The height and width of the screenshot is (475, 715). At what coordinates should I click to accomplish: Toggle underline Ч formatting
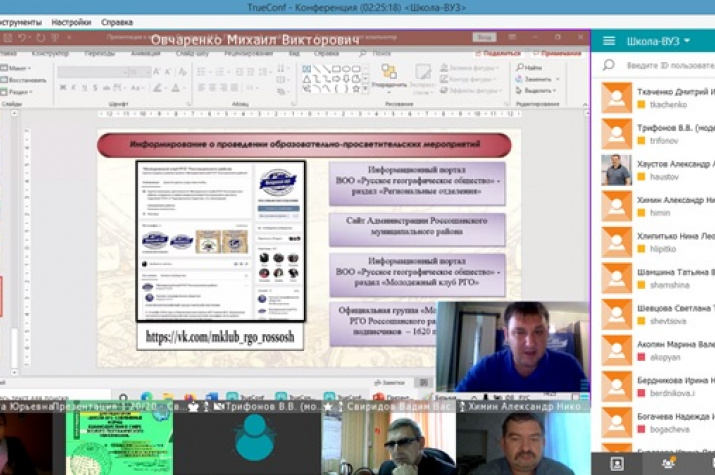point(84,88)
